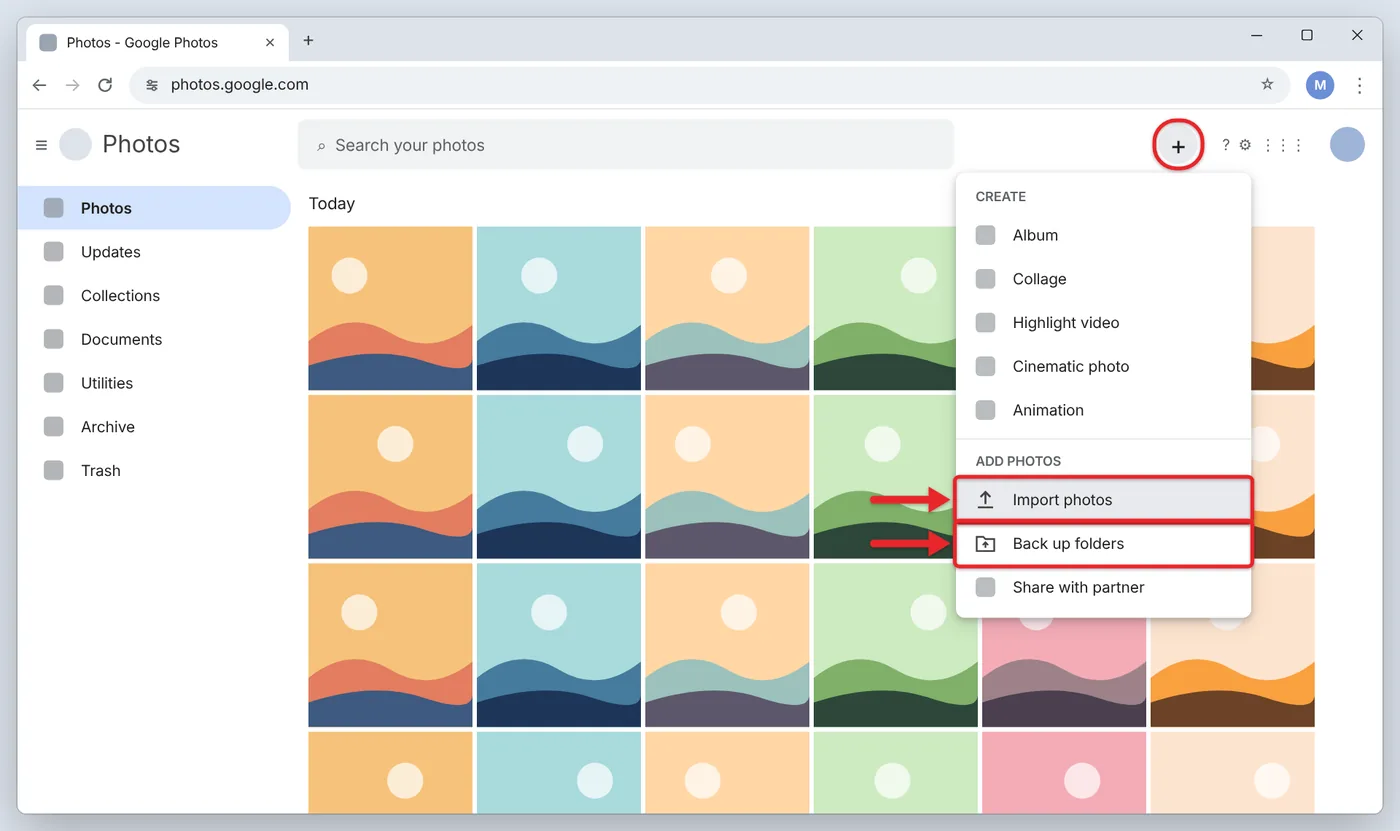This screenshot has height=831, width=1400.
Task: Select Cinematic photo in the menu
Action: click(x=1103, y=367)
